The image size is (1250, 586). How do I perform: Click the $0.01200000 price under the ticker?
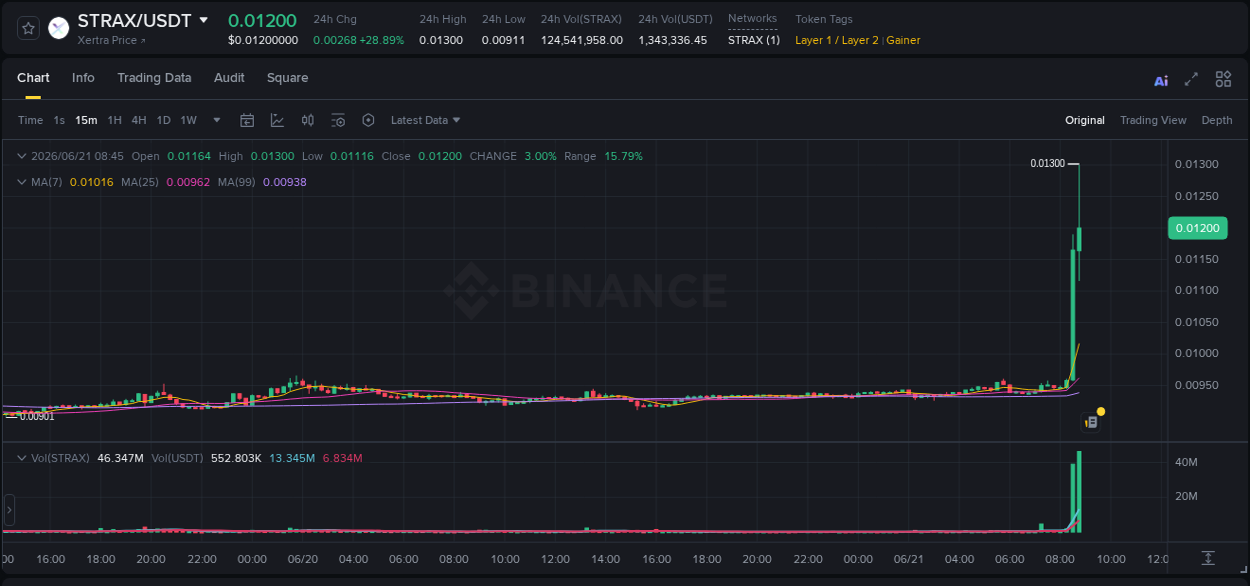coord(263,40)
